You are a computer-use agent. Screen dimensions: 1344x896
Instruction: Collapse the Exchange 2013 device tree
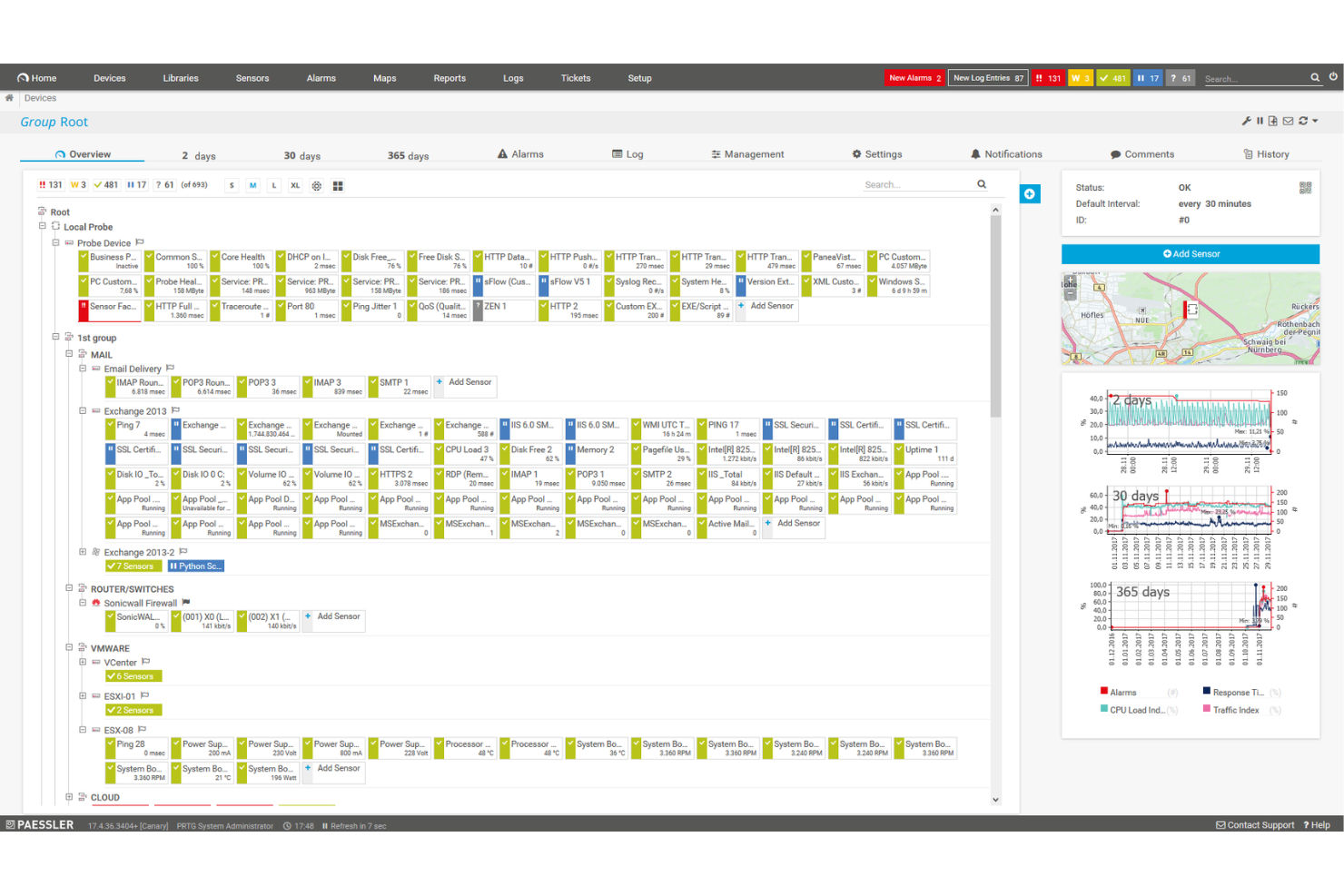[x=82, y=411]
